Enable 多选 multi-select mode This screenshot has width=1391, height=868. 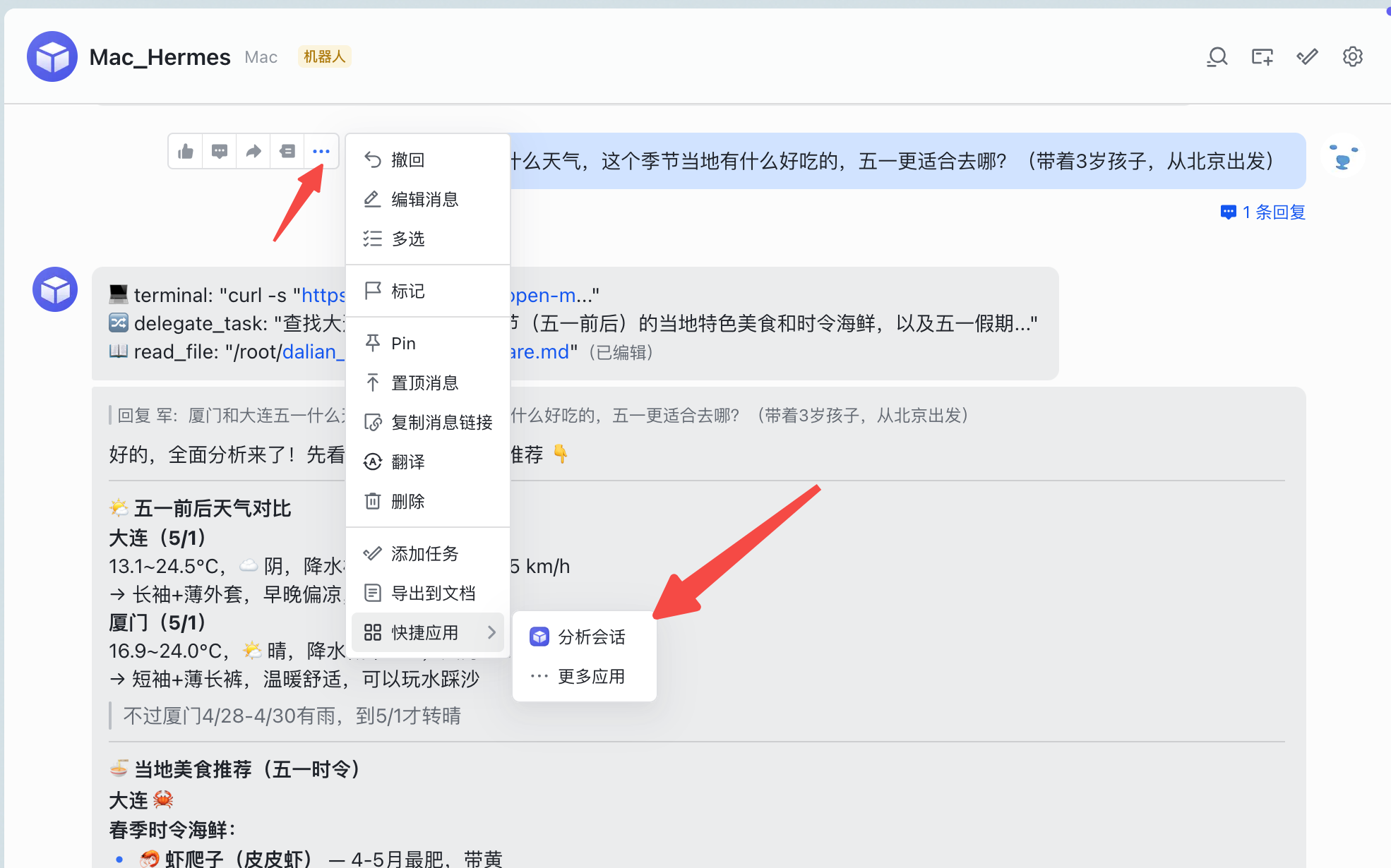tap(408, 239)
